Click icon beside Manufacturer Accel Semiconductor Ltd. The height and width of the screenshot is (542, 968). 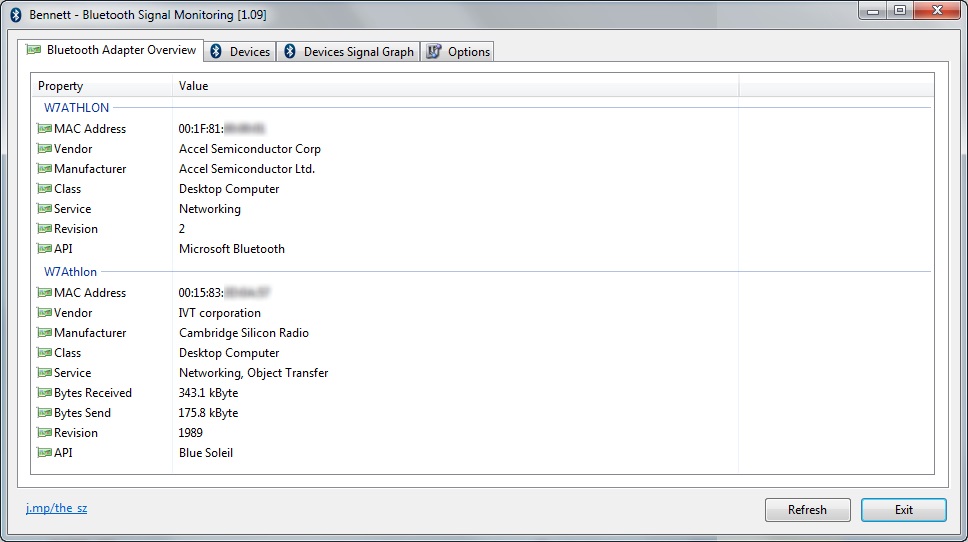click(44, 169)
